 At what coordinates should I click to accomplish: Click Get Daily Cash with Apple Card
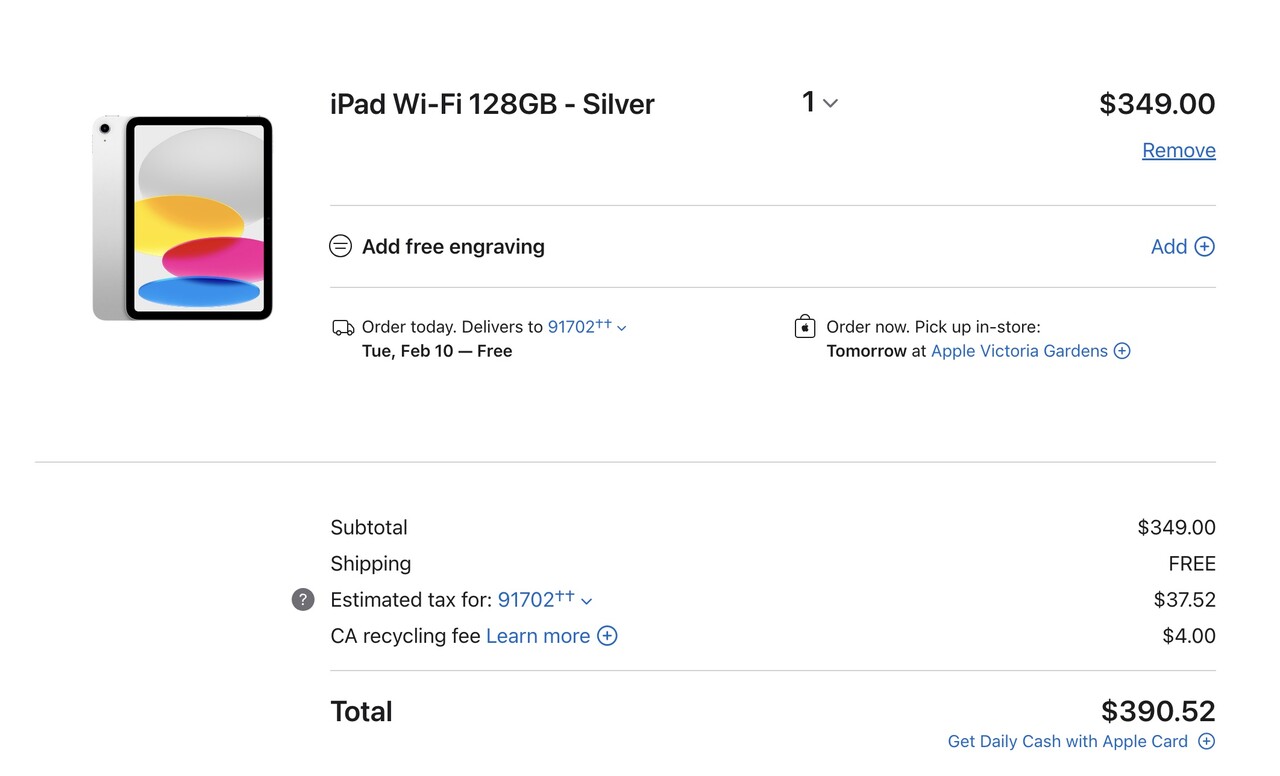(x=1067, y=741)
